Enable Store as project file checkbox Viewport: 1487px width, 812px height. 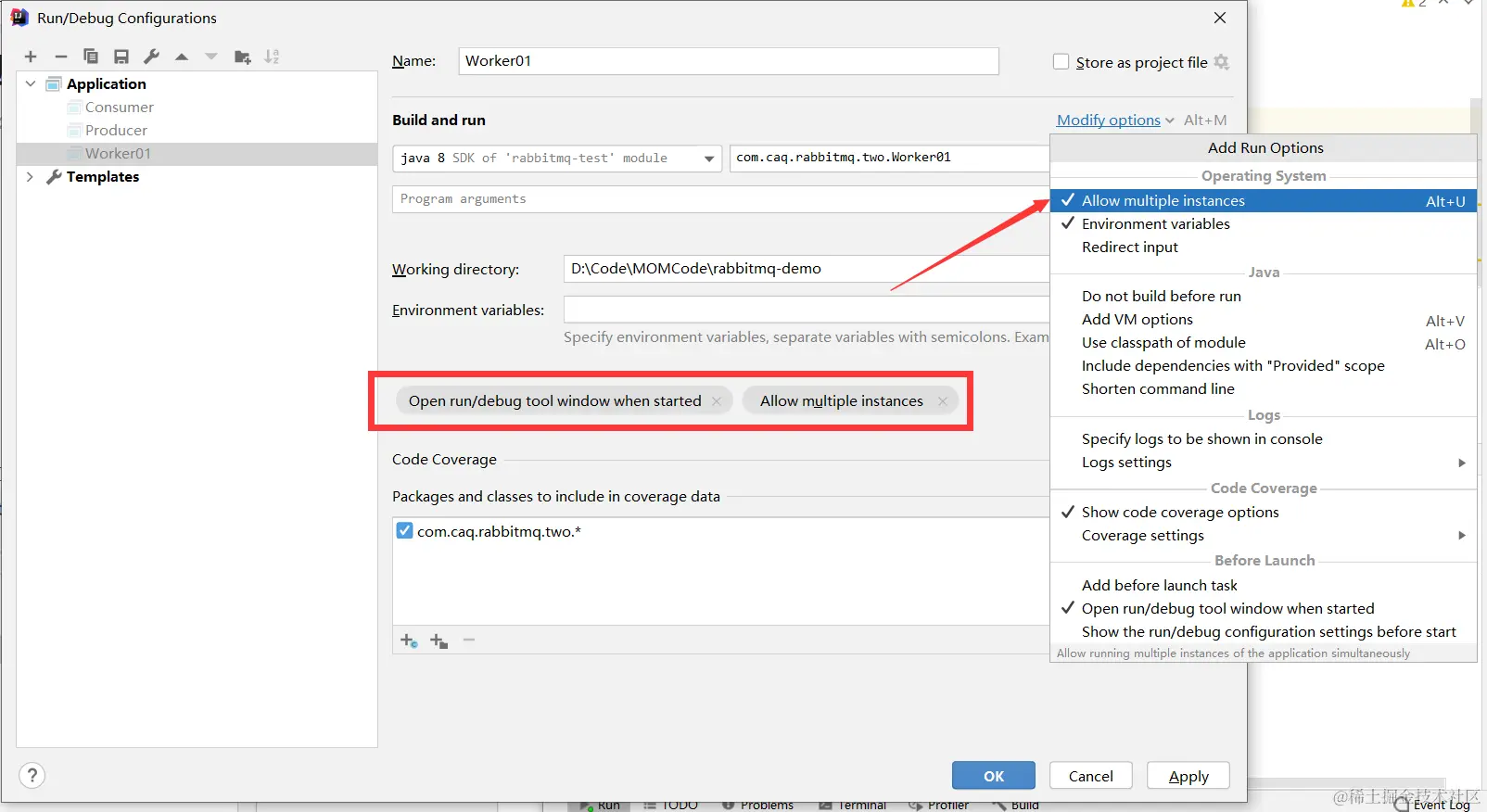1061,62
